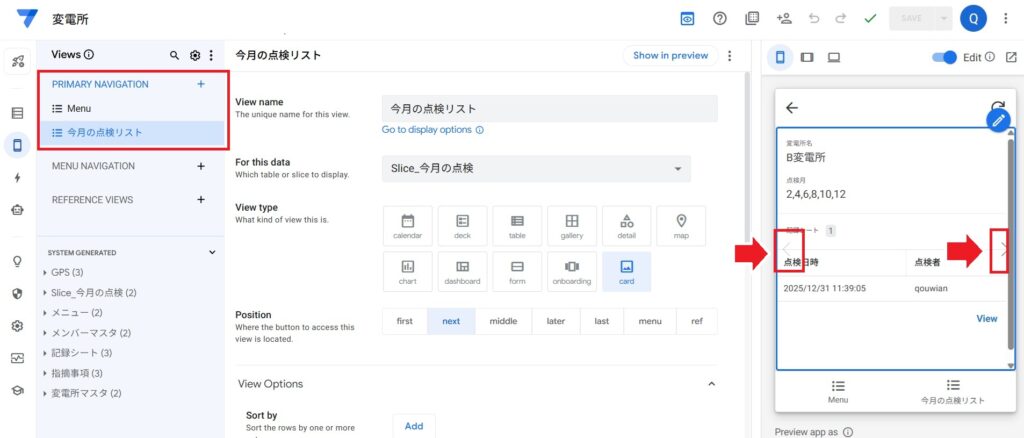The image size is (1024, 438).
Task: Open the Views section in left sidebar
Action: coord(17,146)
